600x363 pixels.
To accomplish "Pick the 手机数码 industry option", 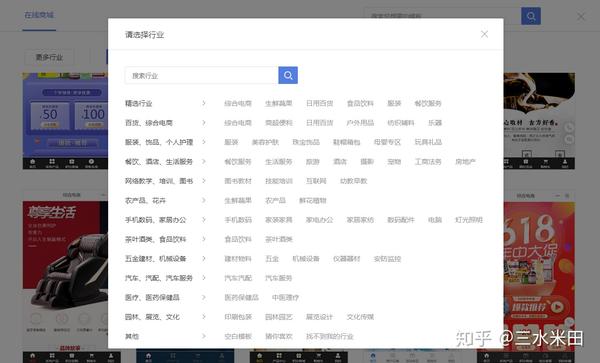I will click(x=238, y=220).
